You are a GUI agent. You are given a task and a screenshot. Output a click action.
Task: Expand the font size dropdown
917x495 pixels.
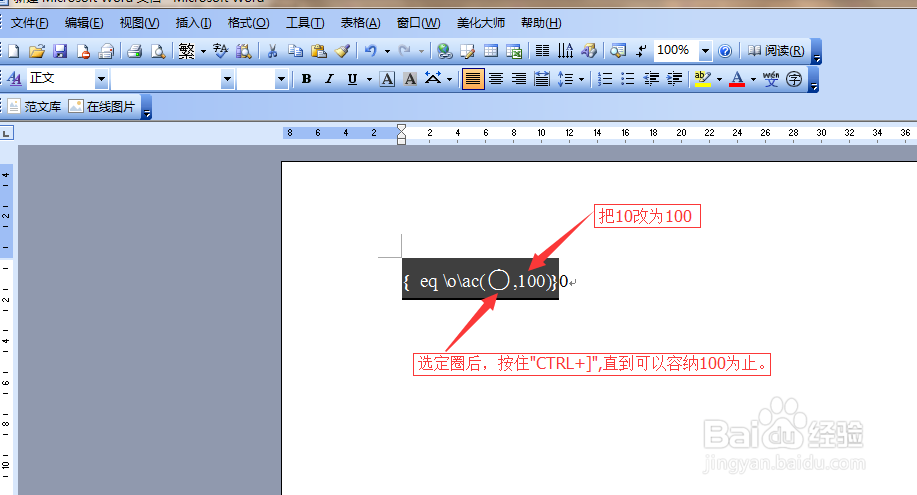click(281, 79)
